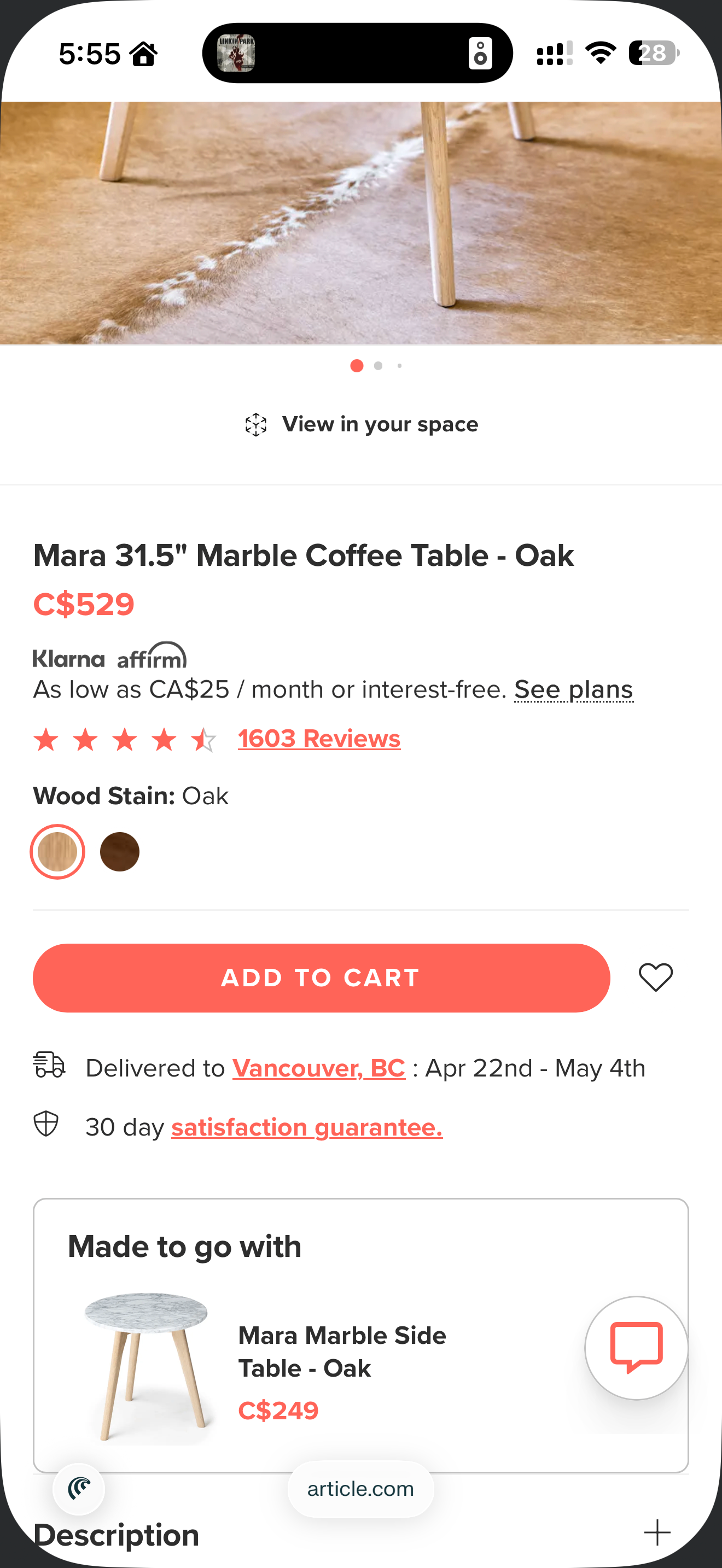Open See plans financing link
The image size is (722, 1568).
coord(573,689)
